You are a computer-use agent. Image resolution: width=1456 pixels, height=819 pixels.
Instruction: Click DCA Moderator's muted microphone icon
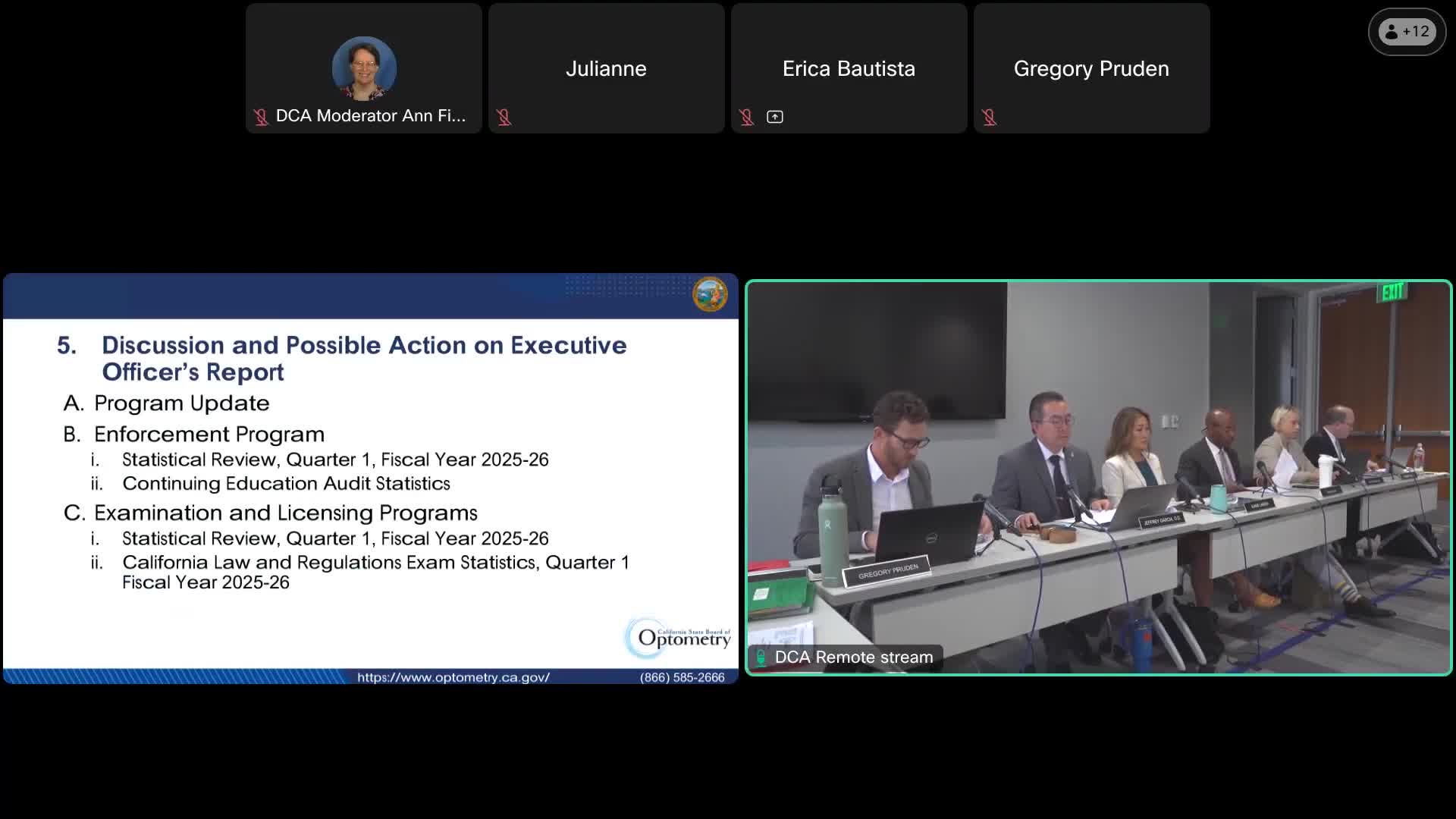tap(261, 117)
